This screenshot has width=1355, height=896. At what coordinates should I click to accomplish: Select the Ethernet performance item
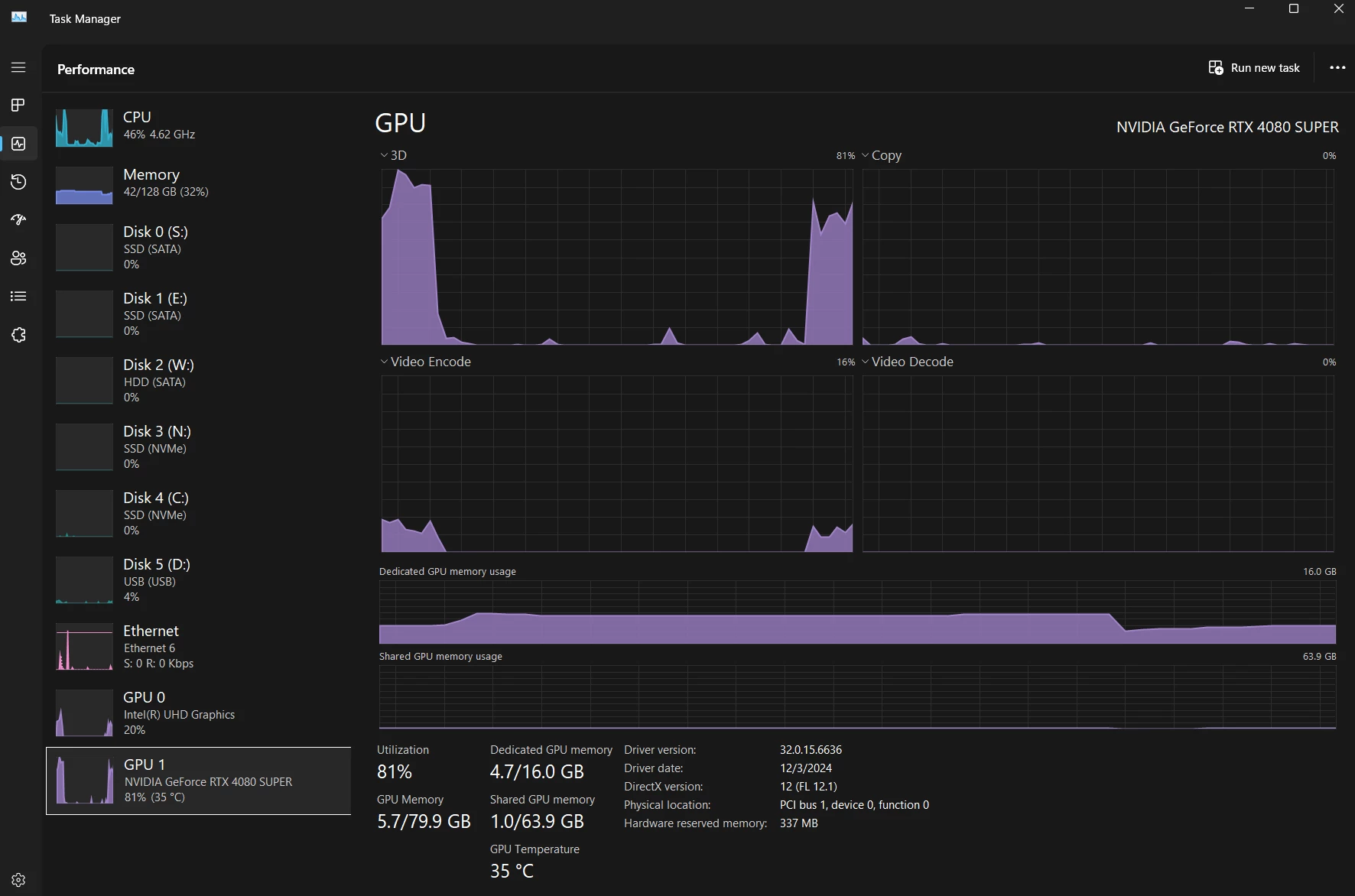(199, 647)
